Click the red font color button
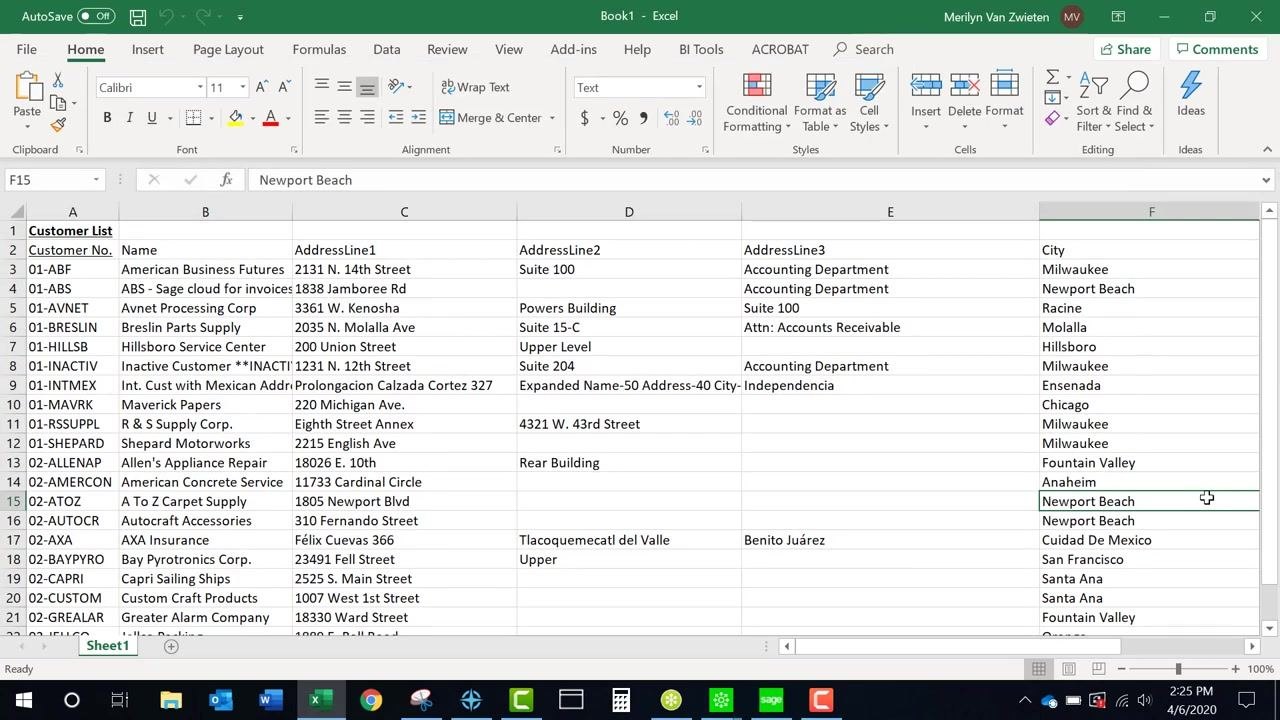The height and width of the screenshot is (720, 1280). 270,118
